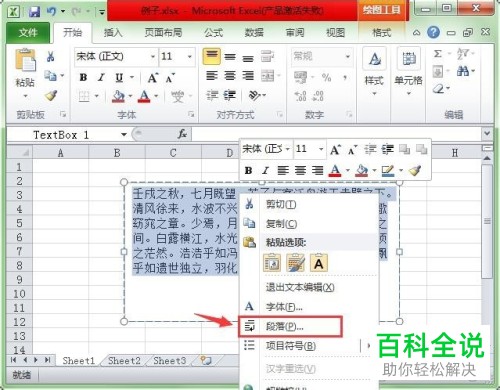
Task: Click the insert new worksheet tab icon
Action: [x=206, y=361]
